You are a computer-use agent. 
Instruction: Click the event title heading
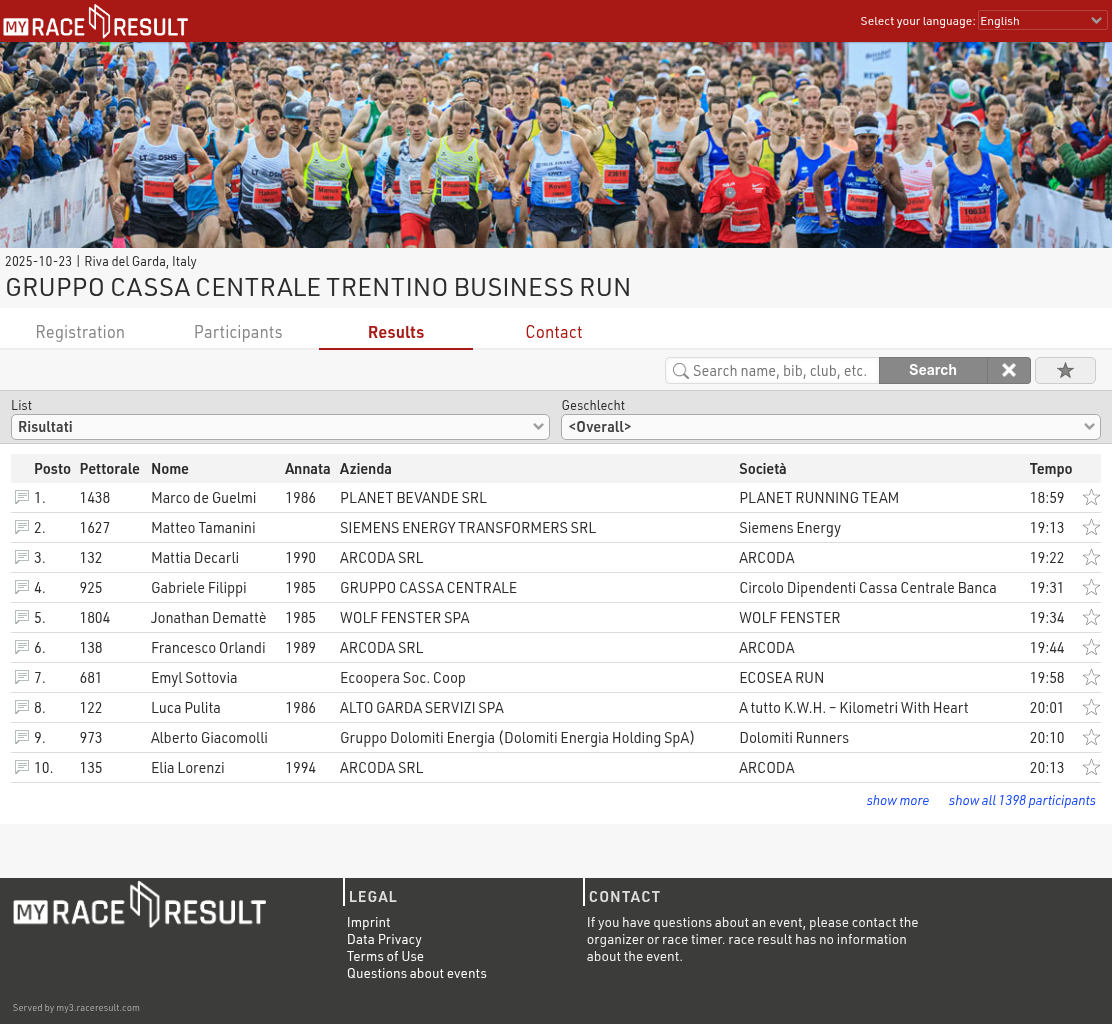pos(318,287)
